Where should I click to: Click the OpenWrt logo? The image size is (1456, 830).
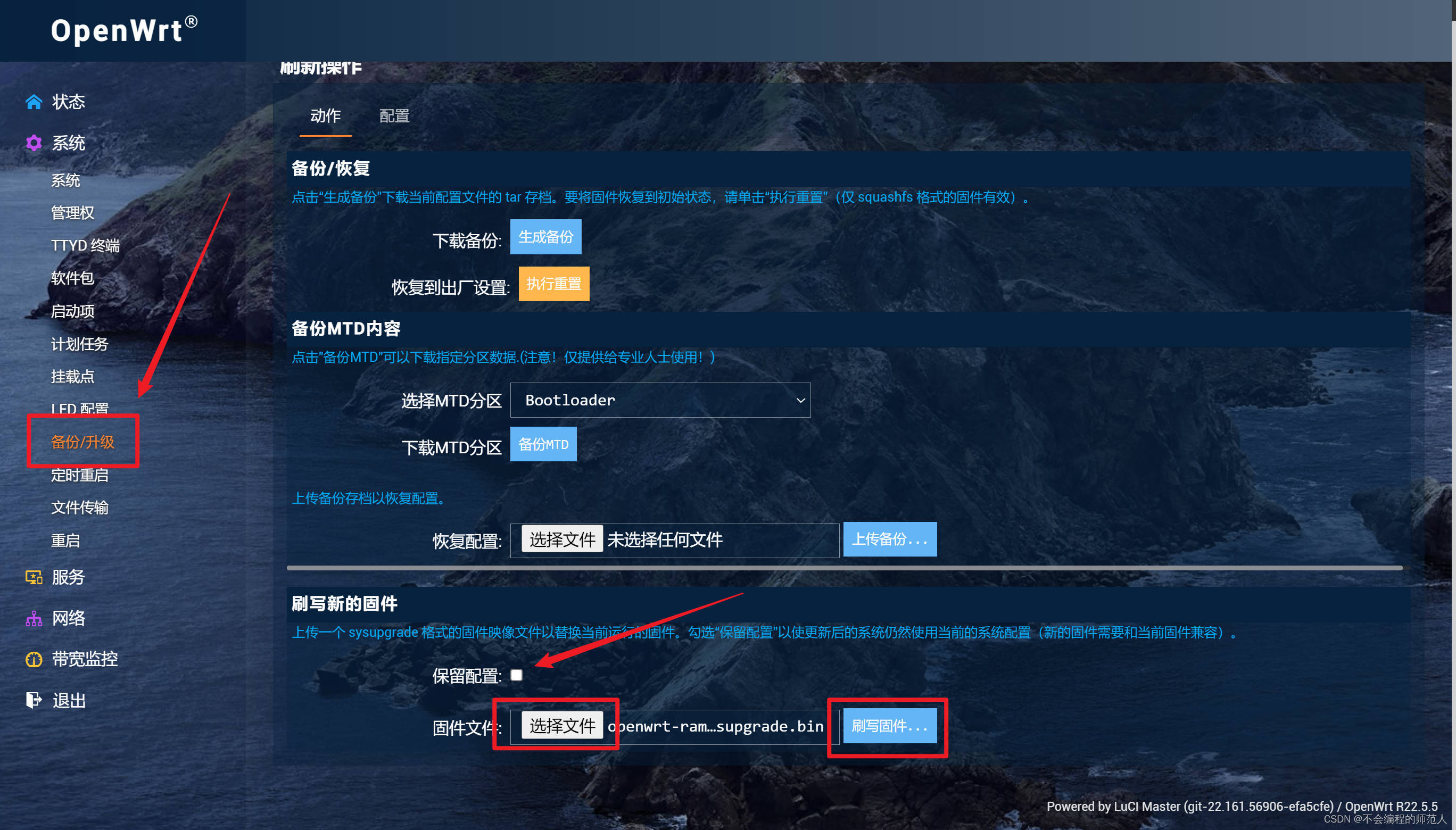click(x=125, y=30)
